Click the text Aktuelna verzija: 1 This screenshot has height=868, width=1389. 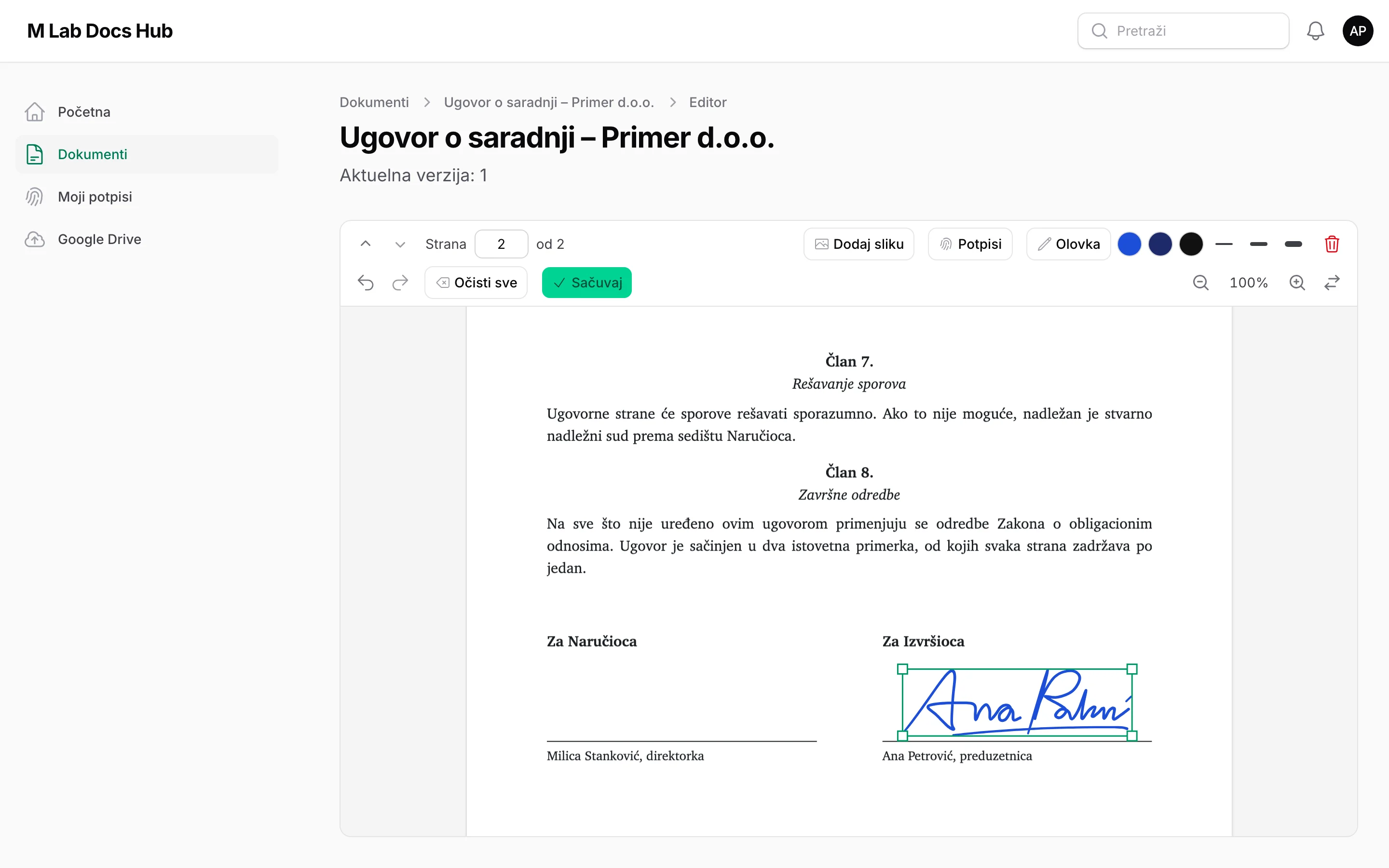click(x=413, y=175)
